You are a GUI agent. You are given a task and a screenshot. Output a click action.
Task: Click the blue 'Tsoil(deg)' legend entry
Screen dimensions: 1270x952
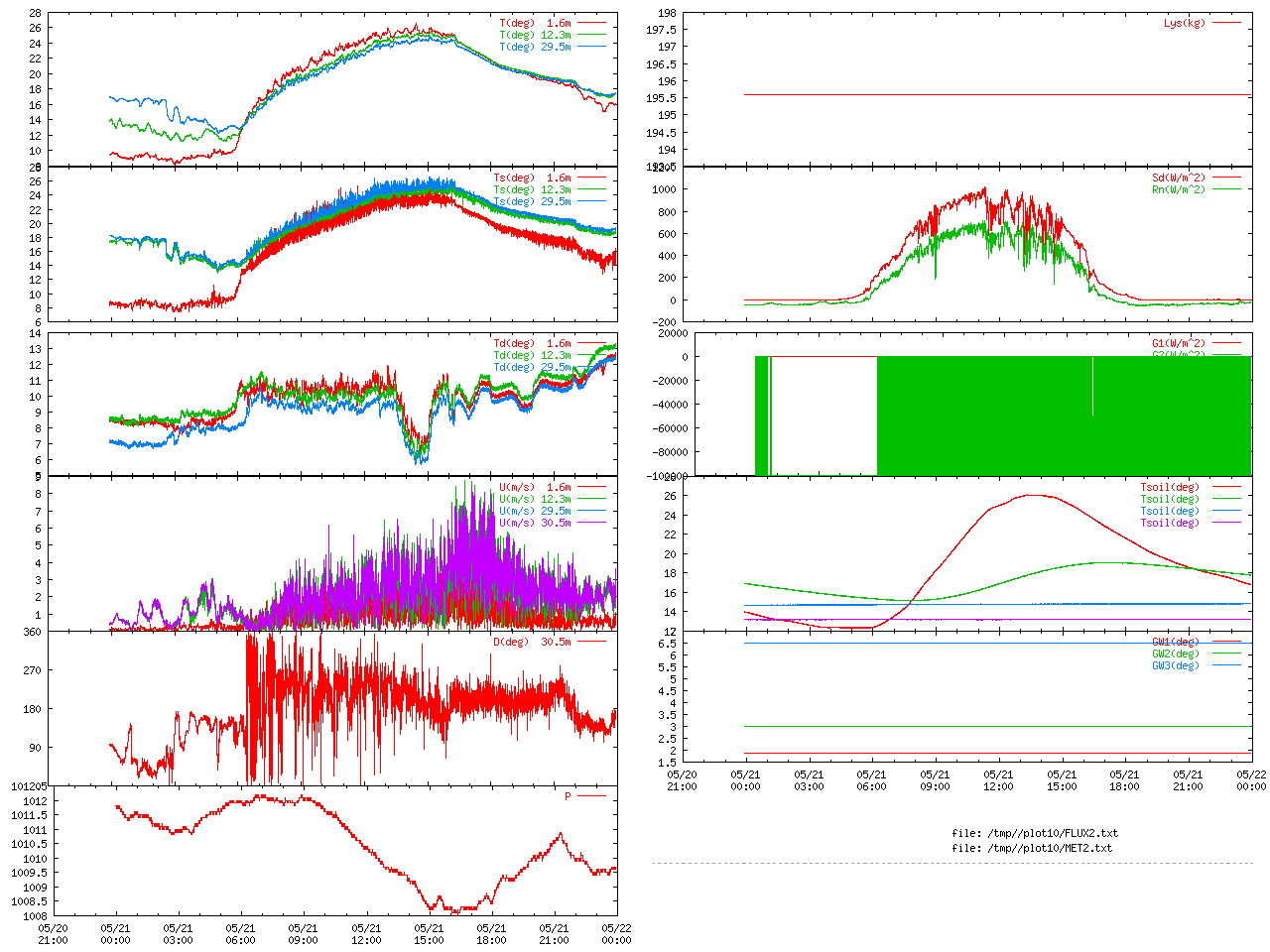click(1170, 512)
